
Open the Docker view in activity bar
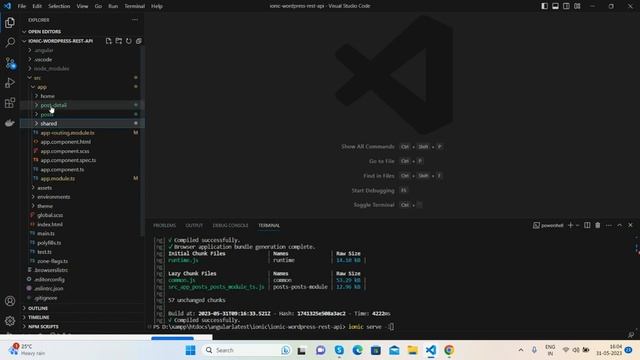click(10, 123)
